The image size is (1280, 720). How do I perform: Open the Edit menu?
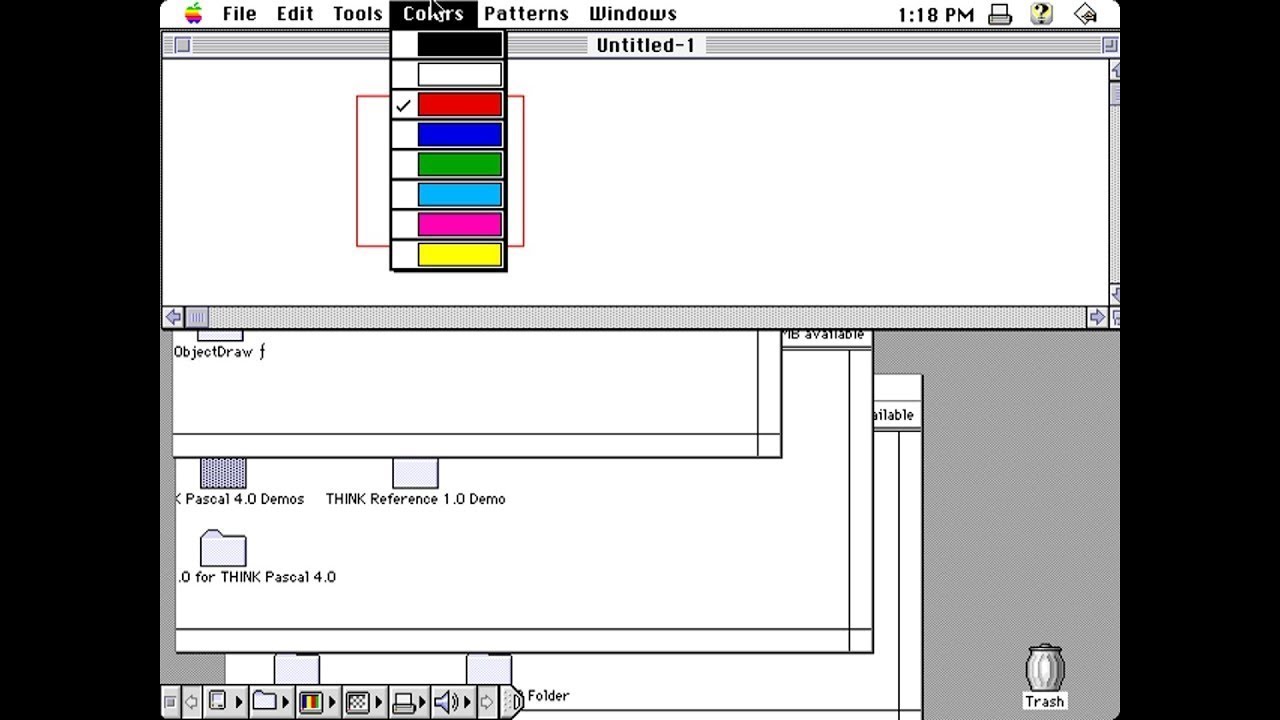point(295,14)
